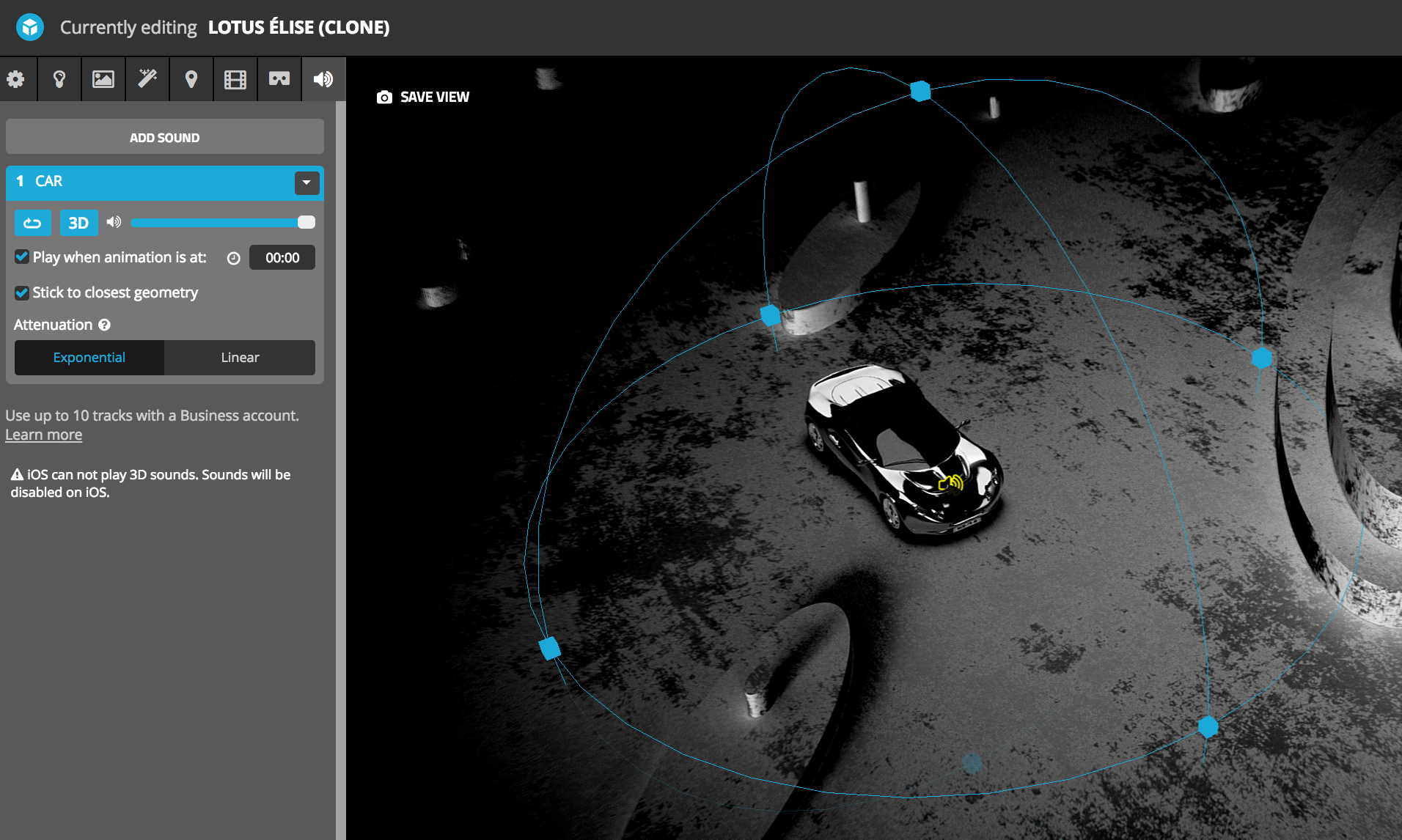Open the sound speaker tab
1402x840 pixels.
click(x=323, y=78)
